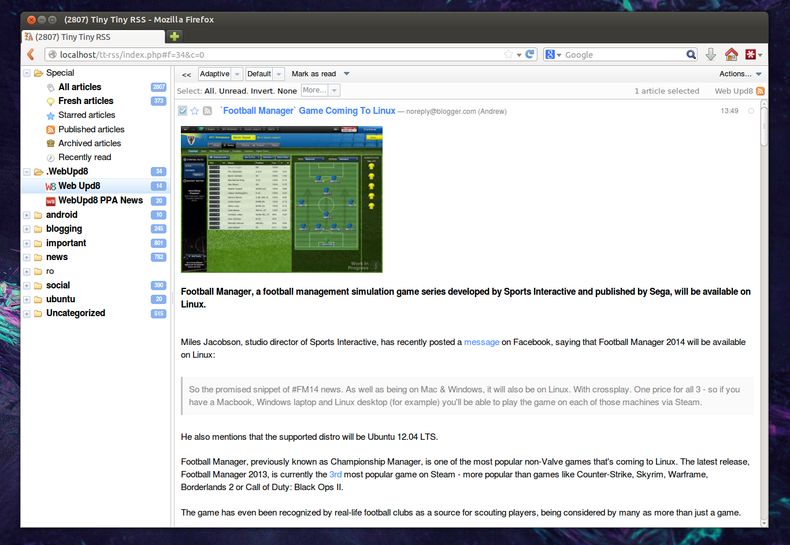
Task: Click the WebUpd8 PPA News favicon
Action: tap(50, 201)
